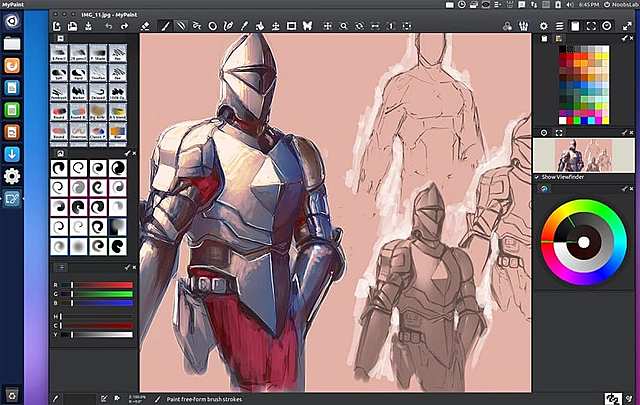The width and height of the screenshot is (640, 405).
Task: Open the circled checkmark dropdown icon
Action: pyautogui.click(x=607, y=26)
